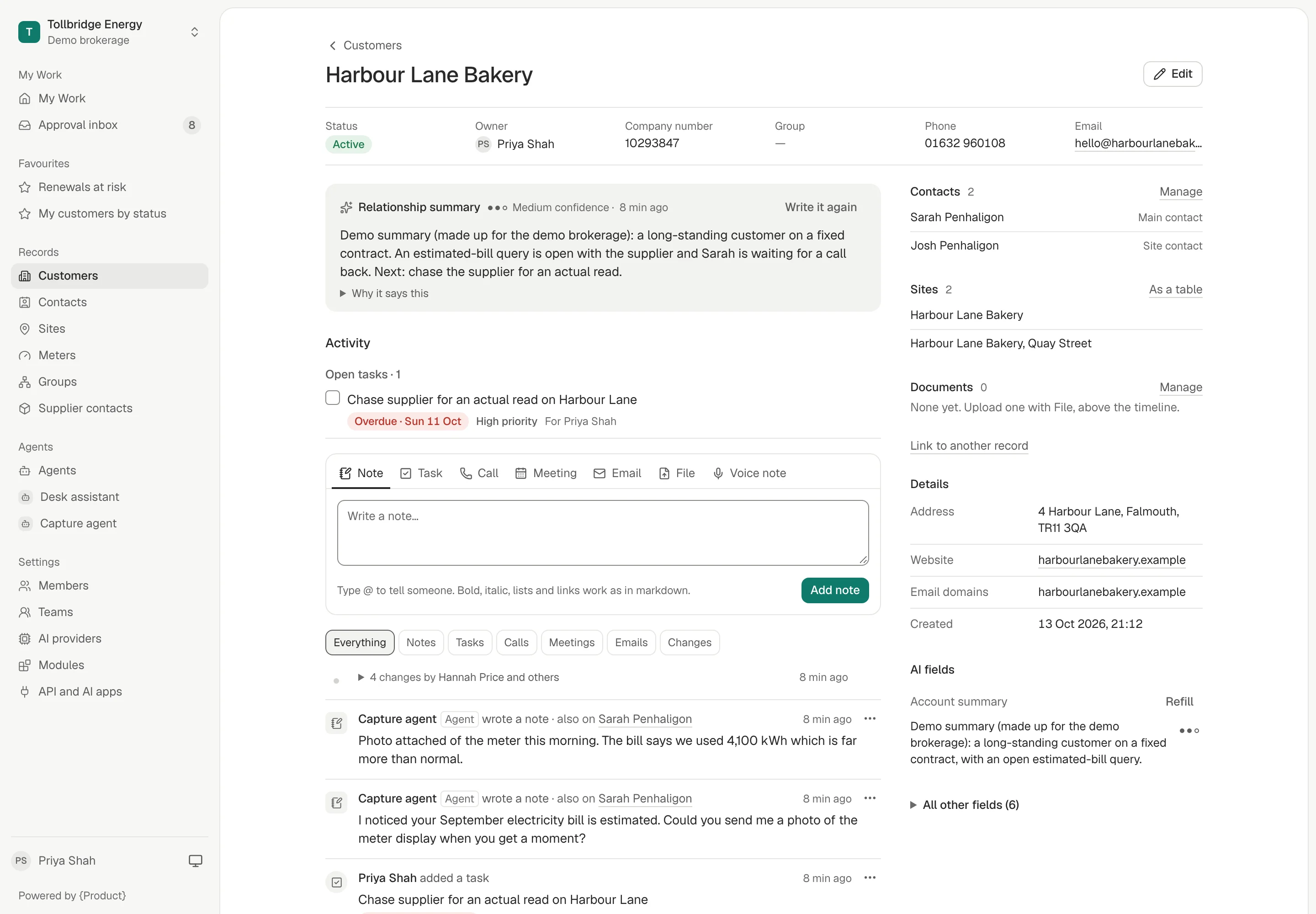This screenshot has height=914, width=1316.
Task: Switch to the Meeting tab
Action: (x=546, y=473)
